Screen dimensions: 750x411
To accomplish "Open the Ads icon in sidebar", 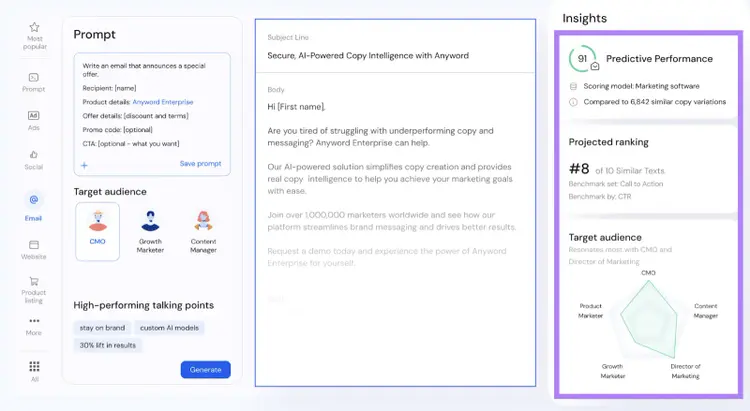I will (33, 115).
